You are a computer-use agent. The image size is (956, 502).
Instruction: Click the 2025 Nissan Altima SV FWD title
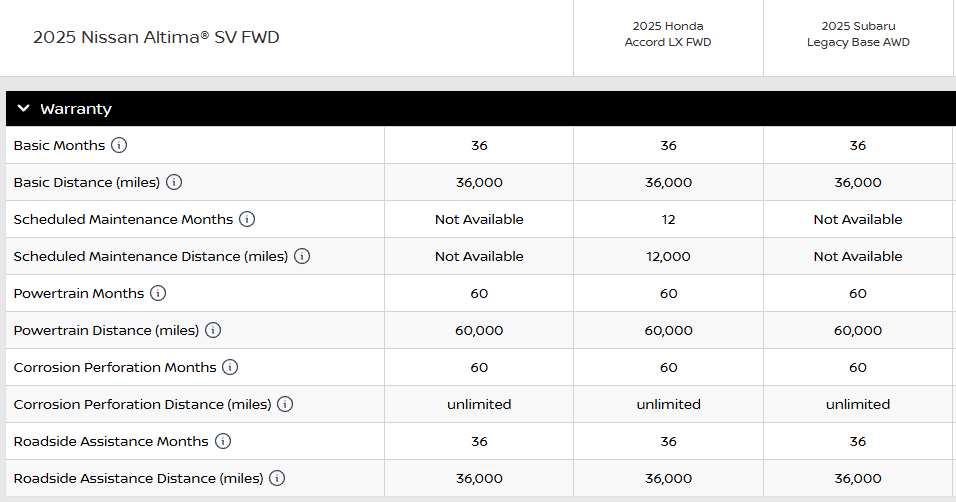pos(156,37)
